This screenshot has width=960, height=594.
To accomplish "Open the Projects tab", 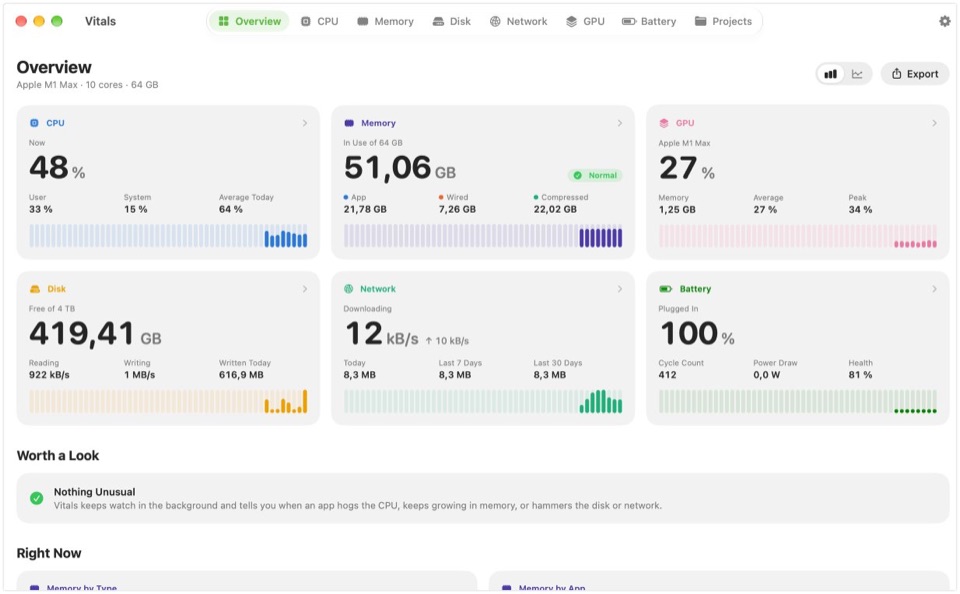I will coord(723,21).
